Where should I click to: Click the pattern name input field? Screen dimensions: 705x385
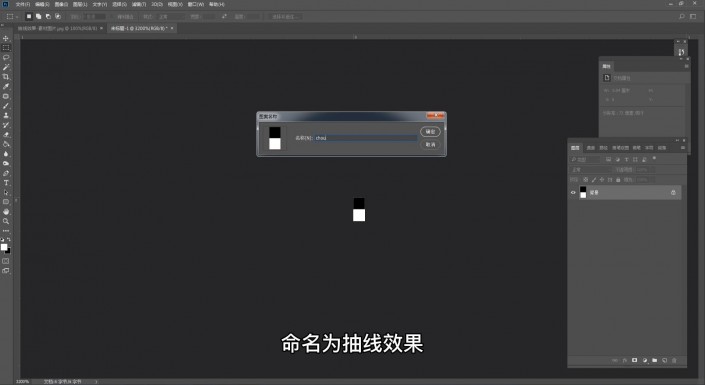coord(366,138)
